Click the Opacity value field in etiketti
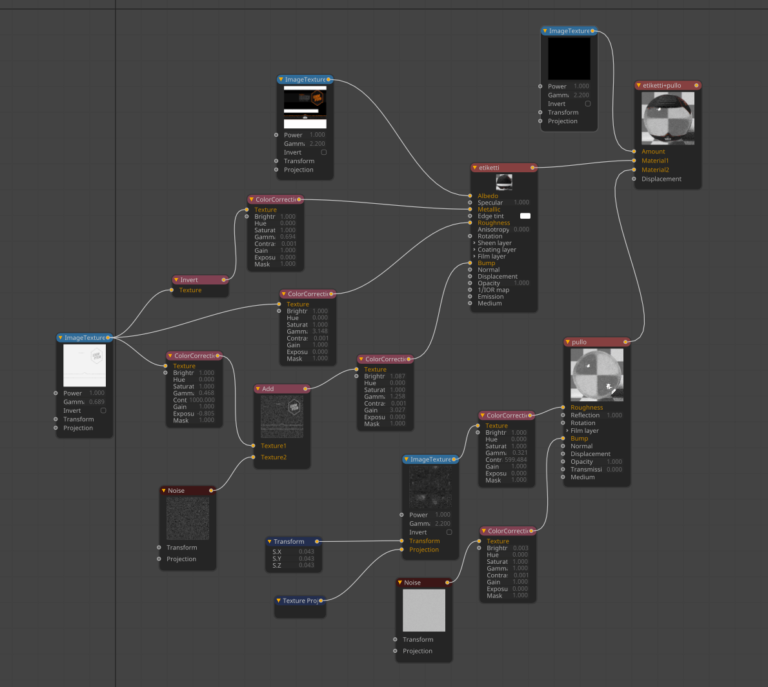This screenshot has width=768, height=687. (521, 283)
